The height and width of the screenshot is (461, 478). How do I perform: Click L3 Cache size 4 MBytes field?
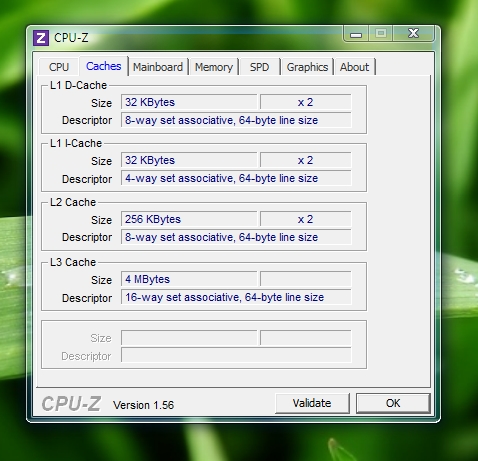[189, 279]
